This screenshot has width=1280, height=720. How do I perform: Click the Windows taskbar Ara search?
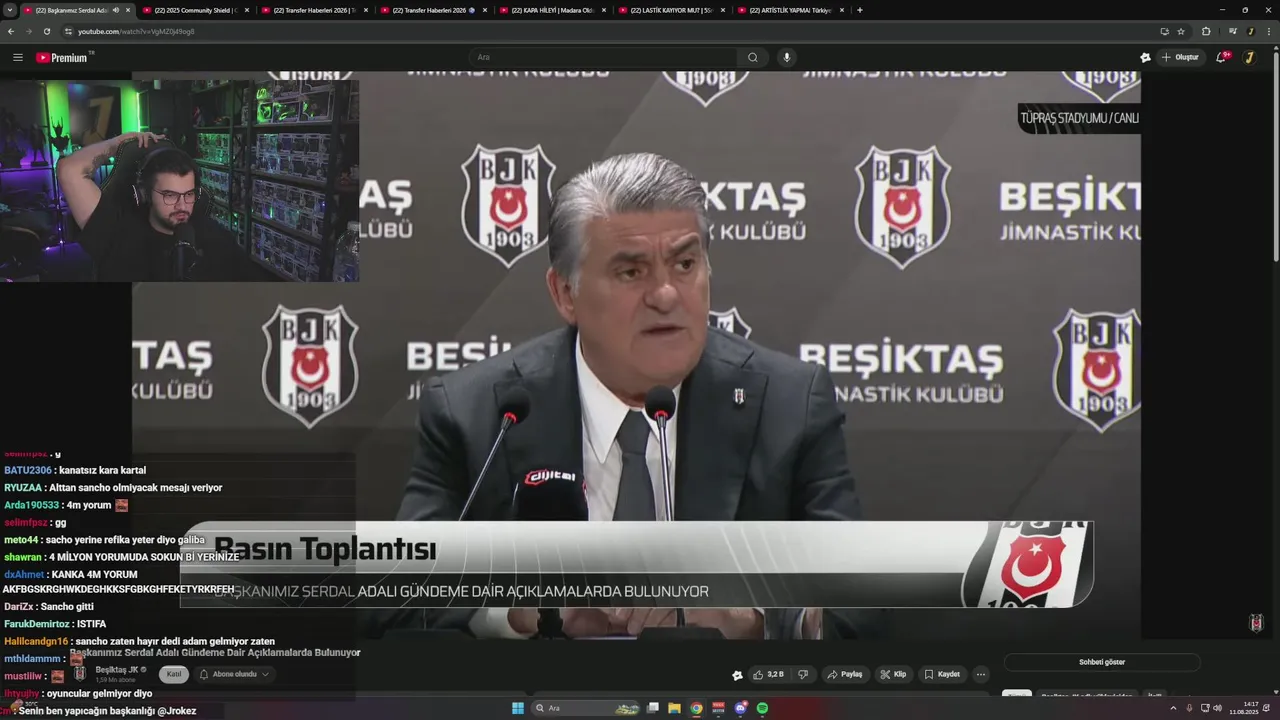pyautogui.click(x=587, y=708)
